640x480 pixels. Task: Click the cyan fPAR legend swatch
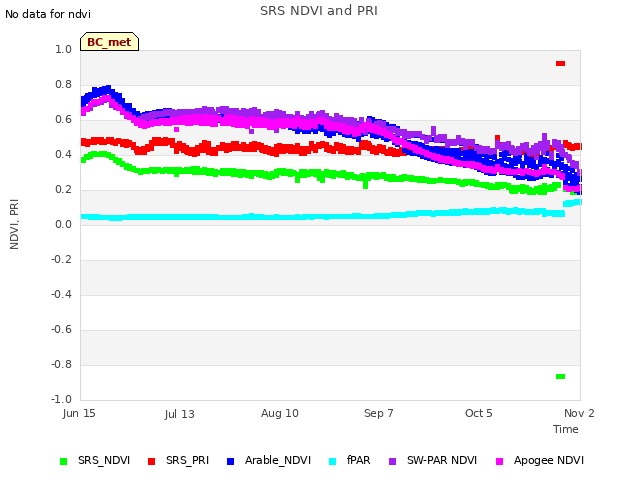tap(333, 461)
